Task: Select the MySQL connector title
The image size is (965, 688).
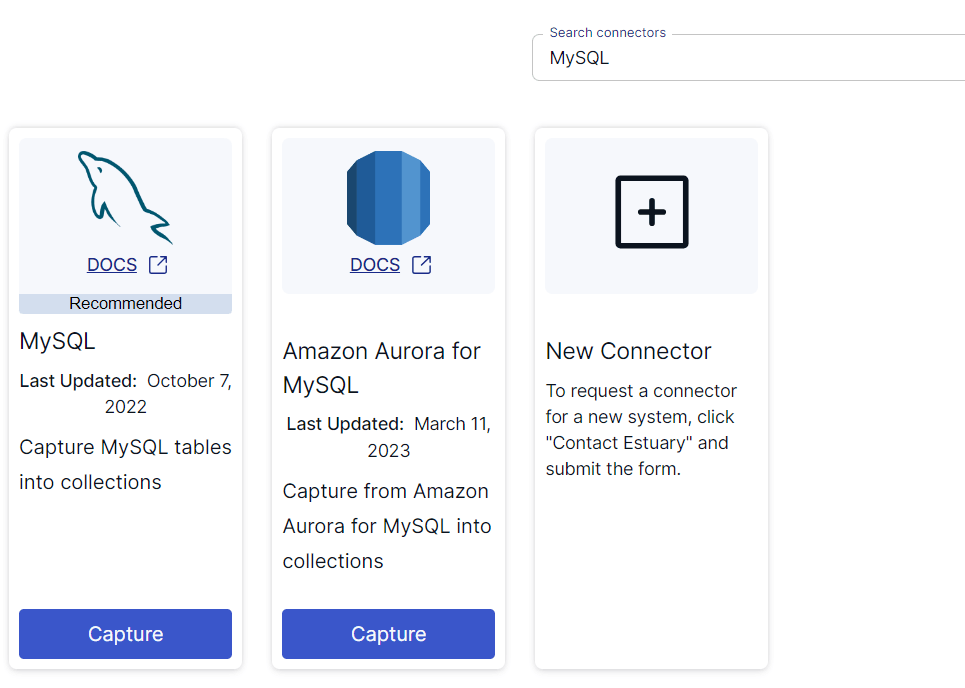Action: click(58, 341)
